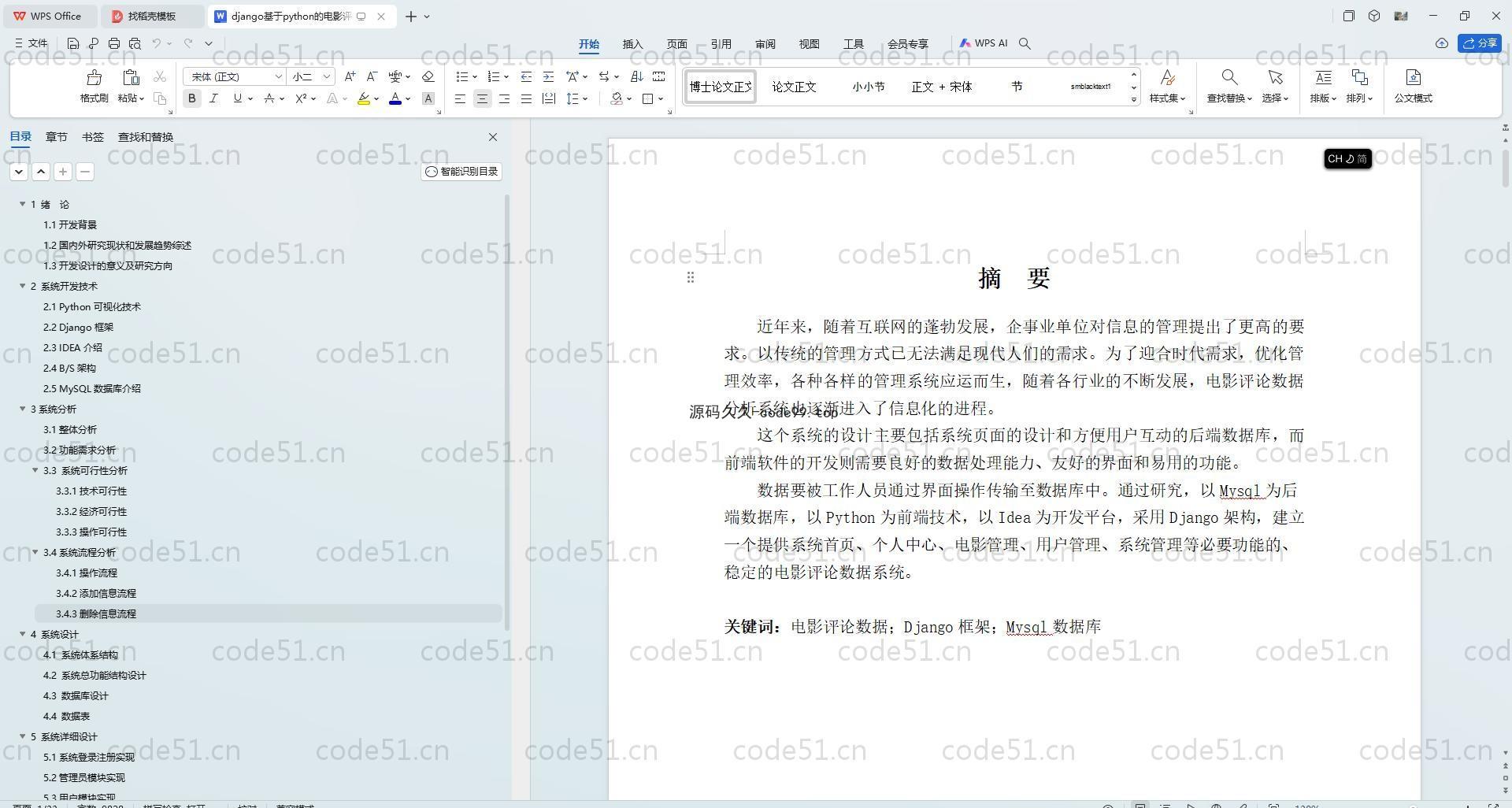This screenshot has height=808, width=1512.
Task: Open the 文件 menu
Action: click(31, 43)
